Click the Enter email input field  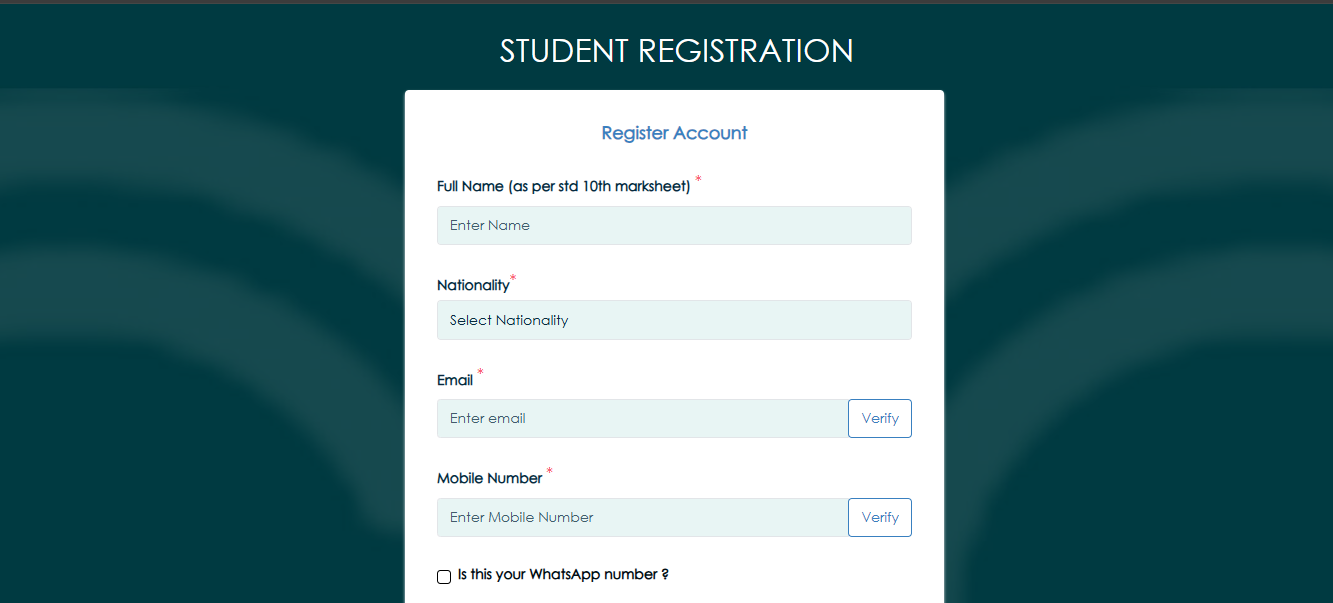640,418
